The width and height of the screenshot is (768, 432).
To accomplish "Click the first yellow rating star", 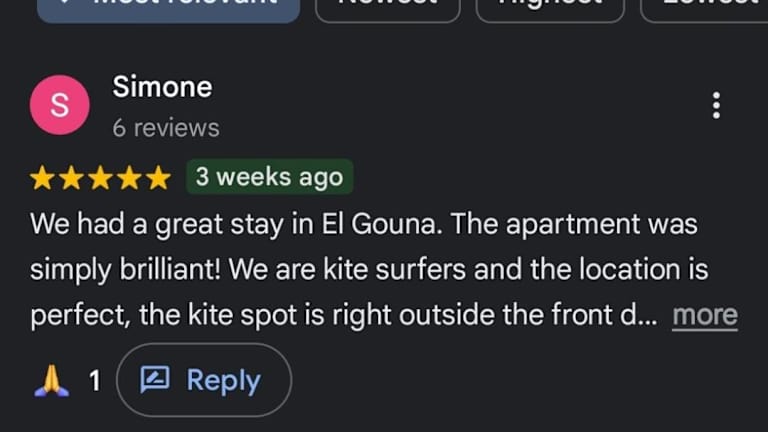I will [42, 179].
